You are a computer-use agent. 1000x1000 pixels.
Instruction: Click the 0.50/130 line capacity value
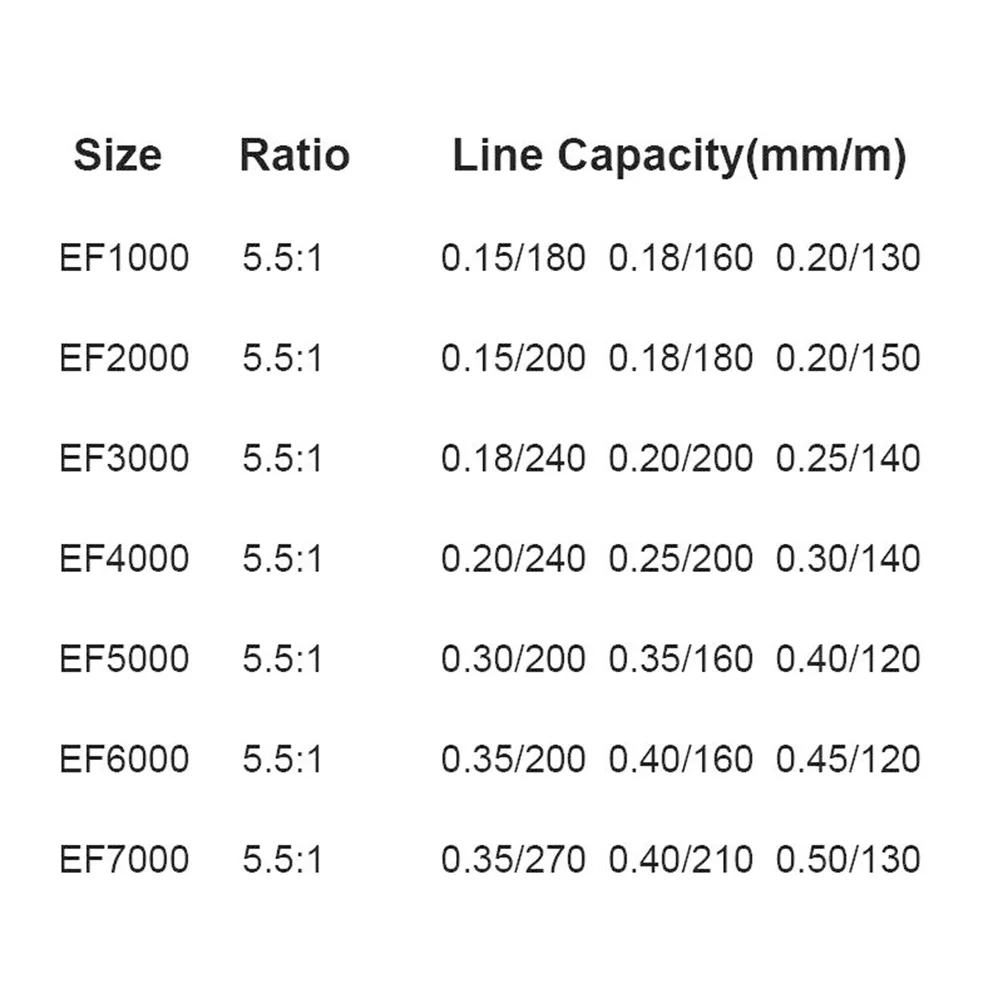pos(848,859)
